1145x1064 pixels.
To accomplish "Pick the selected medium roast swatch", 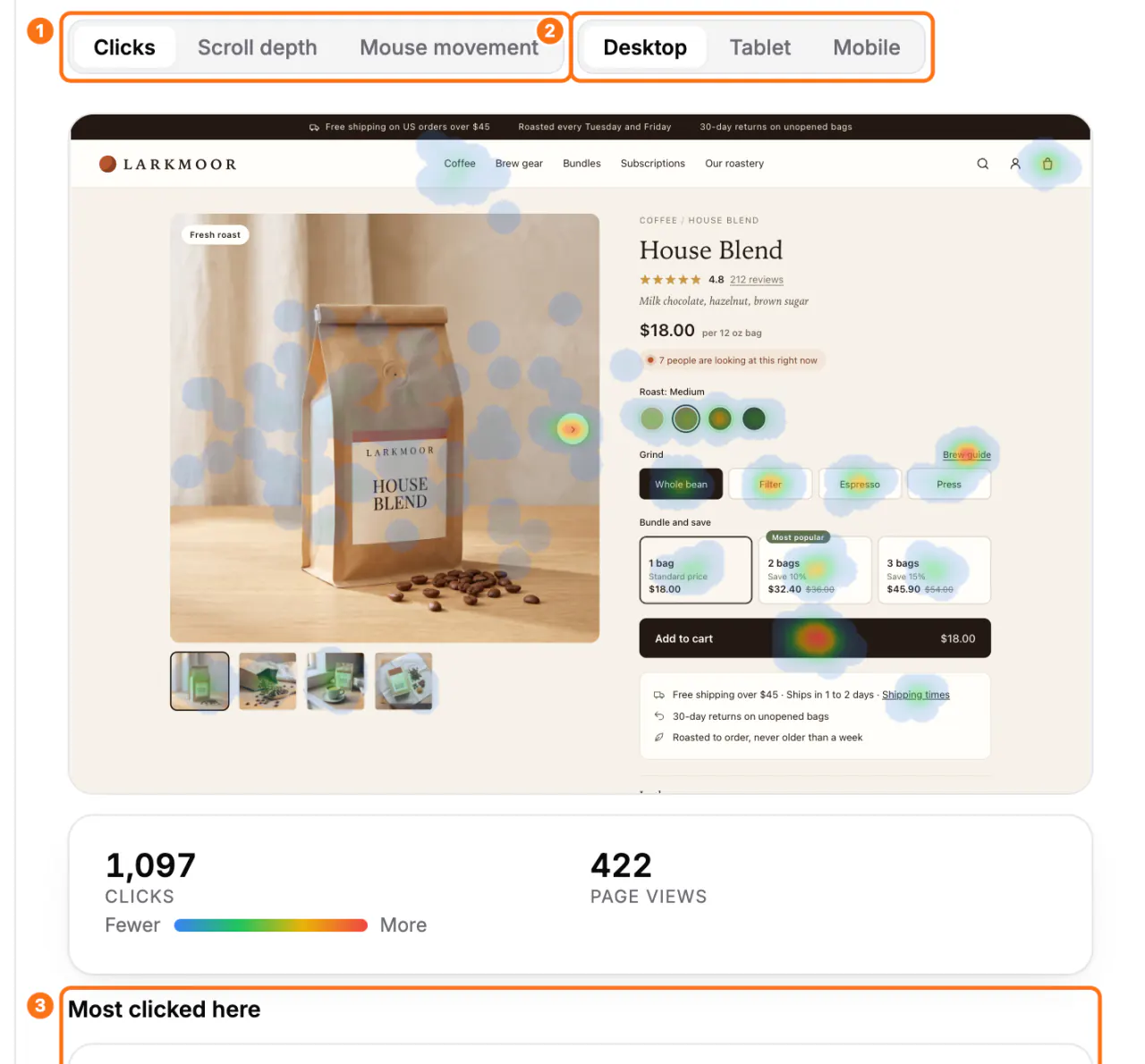I will pyautogui.click(x=686, y=418).
